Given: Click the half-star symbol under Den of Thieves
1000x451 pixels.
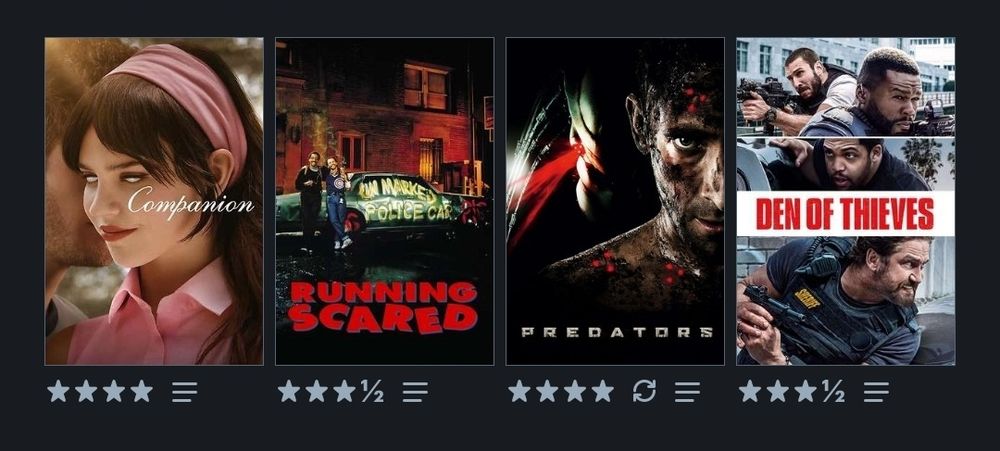Looking at the screenshot, I should click(834, 391).
